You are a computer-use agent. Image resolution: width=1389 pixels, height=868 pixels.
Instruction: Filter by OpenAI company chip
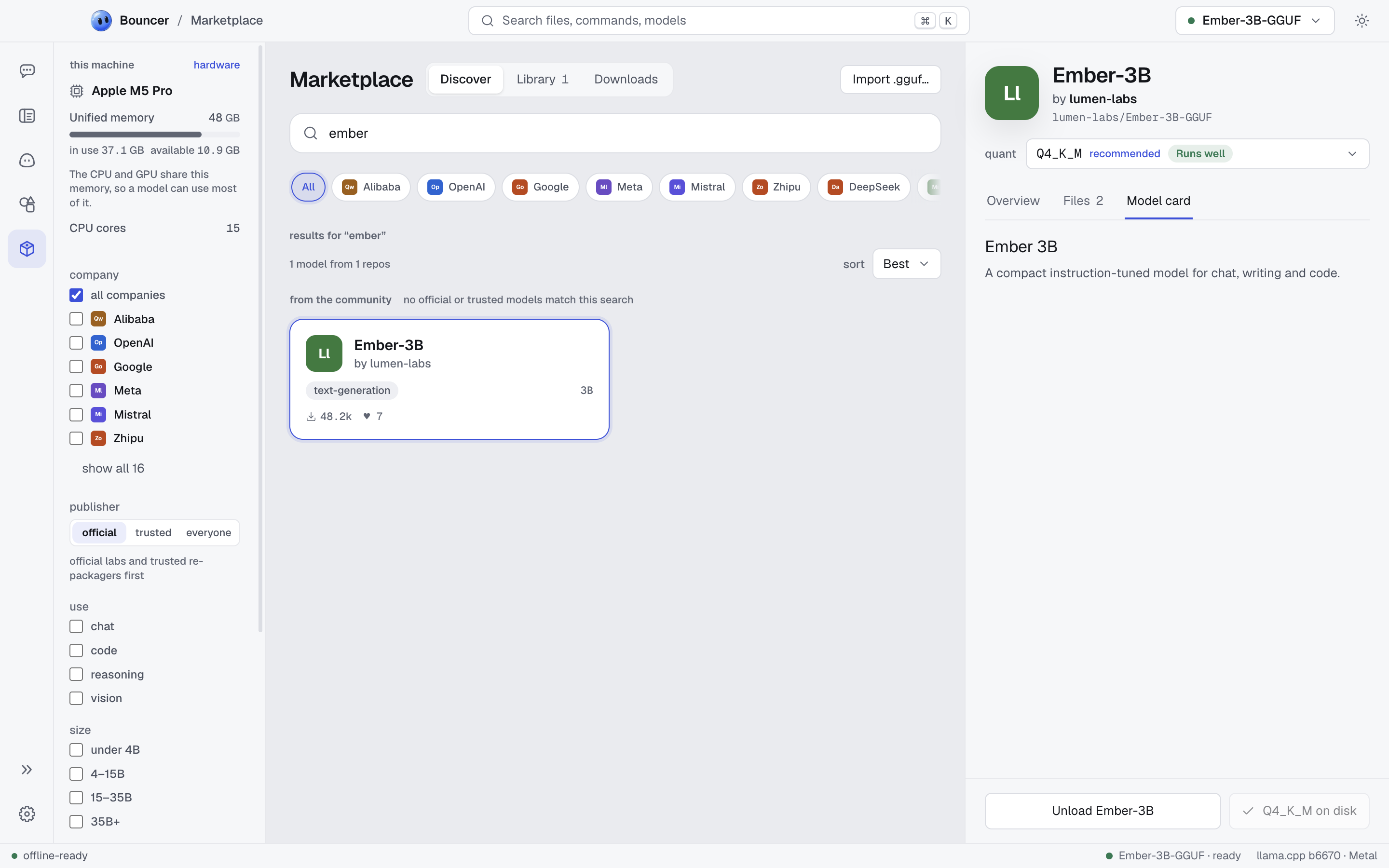tap(456, 187)
